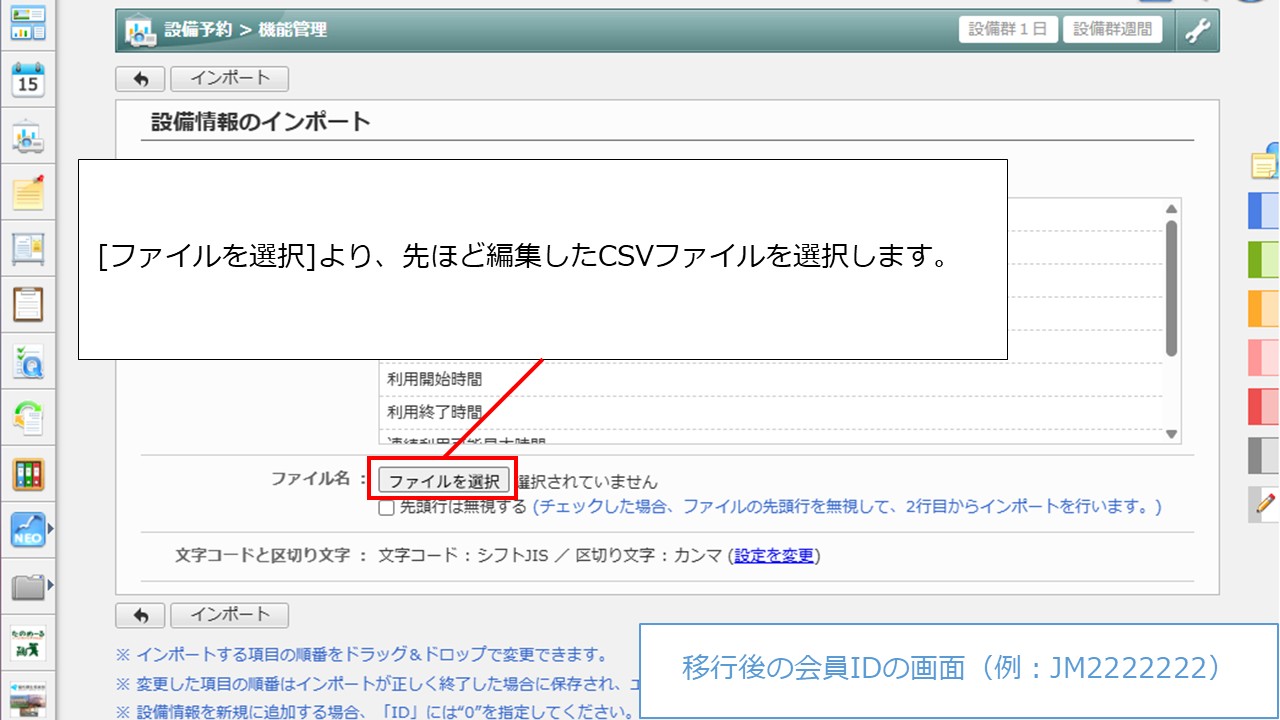Enable the ignore first row checkbox
1280x720 pixels.
coord(386,508)
